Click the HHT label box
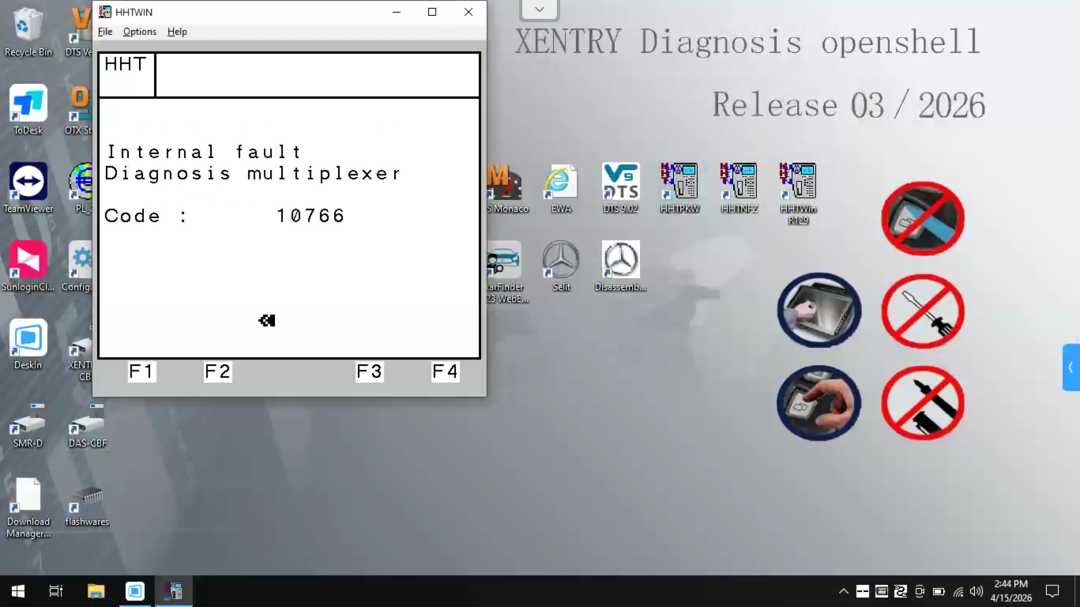The height and width of the screenshot is (607, 1080). [x=127, y=74]
